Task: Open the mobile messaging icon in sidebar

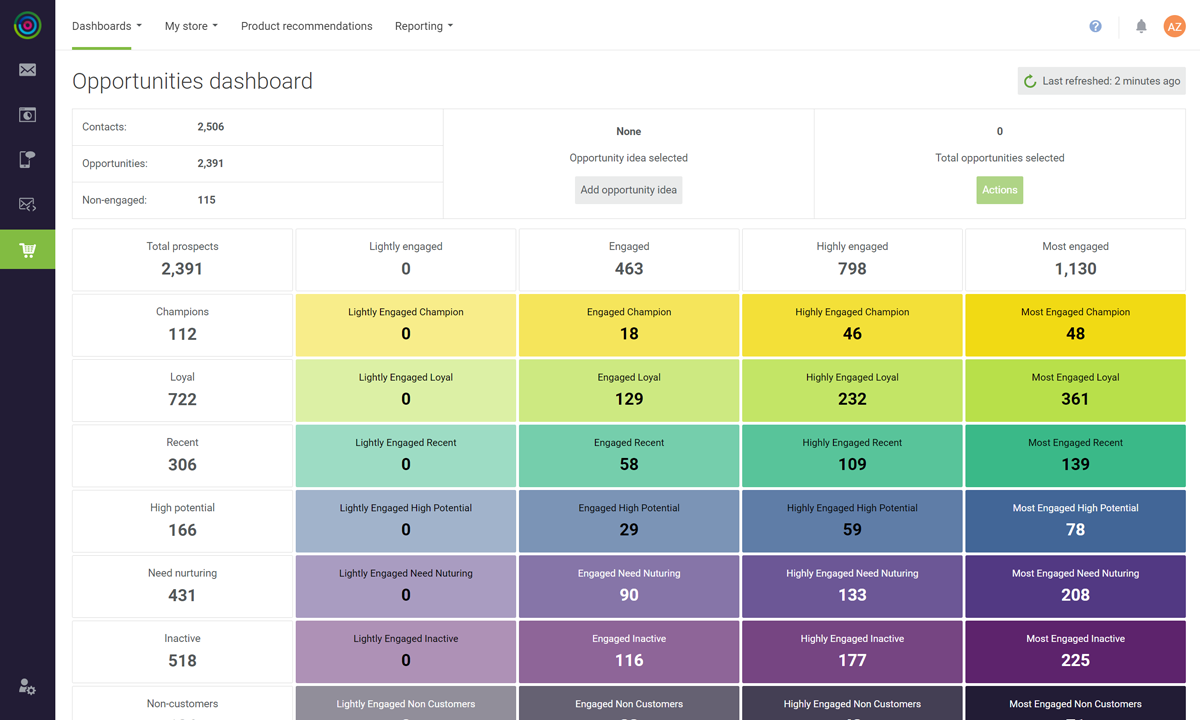Action: tap(27, 159)
